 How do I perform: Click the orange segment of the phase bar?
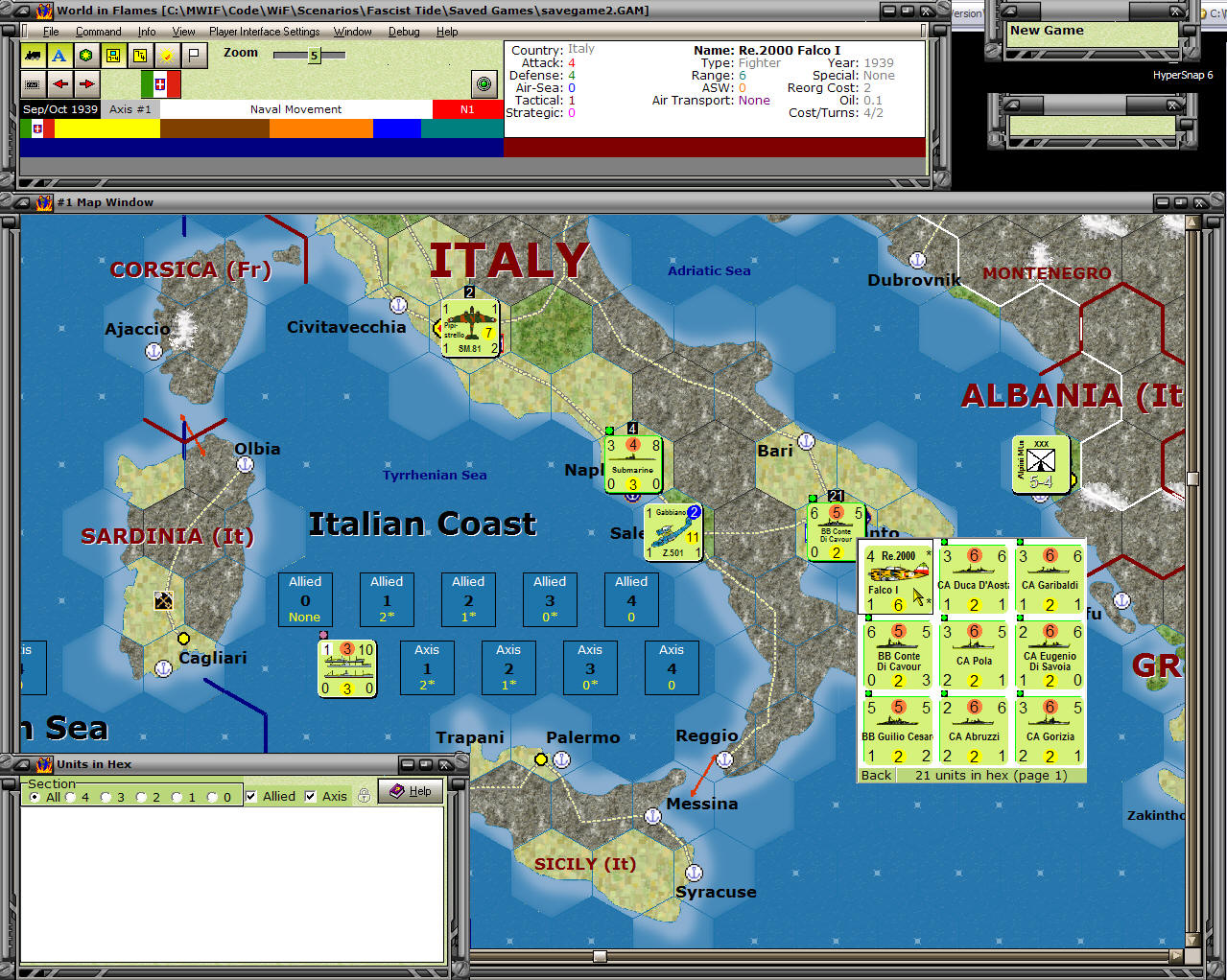tap(321, 128)
